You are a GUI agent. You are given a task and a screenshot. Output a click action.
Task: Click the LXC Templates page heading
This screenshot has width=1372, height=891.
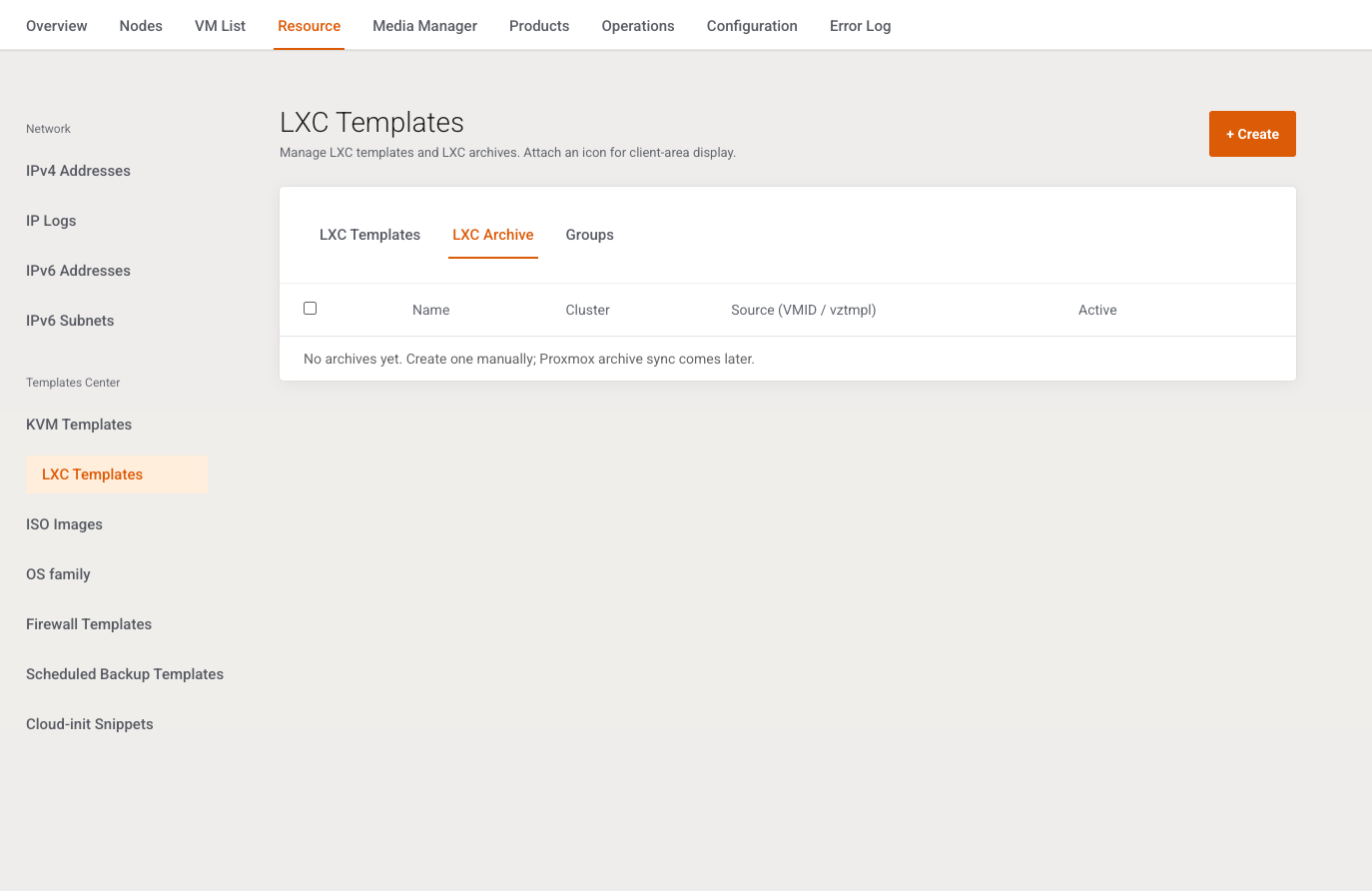tap(371, 122)
